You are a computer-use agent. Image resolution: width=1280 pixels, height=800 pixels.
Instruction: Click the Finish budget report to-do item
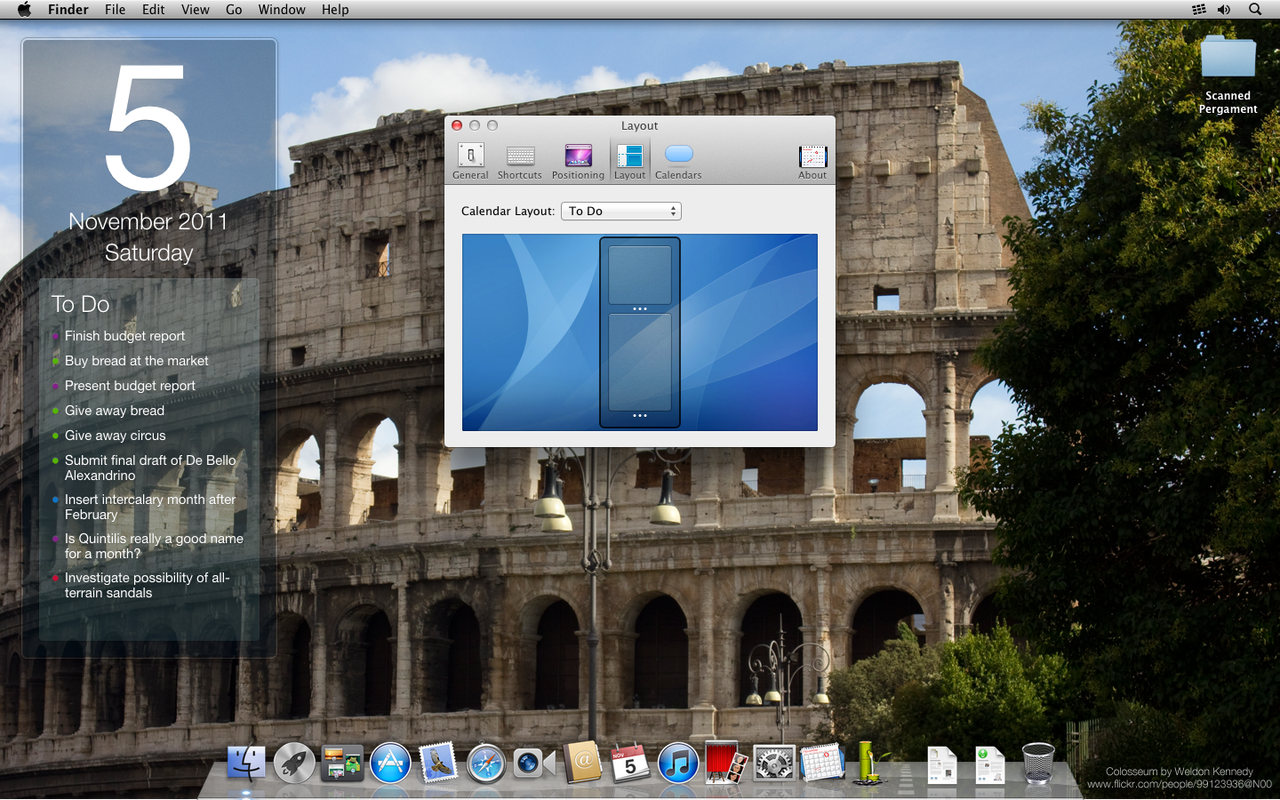[125, 336]
